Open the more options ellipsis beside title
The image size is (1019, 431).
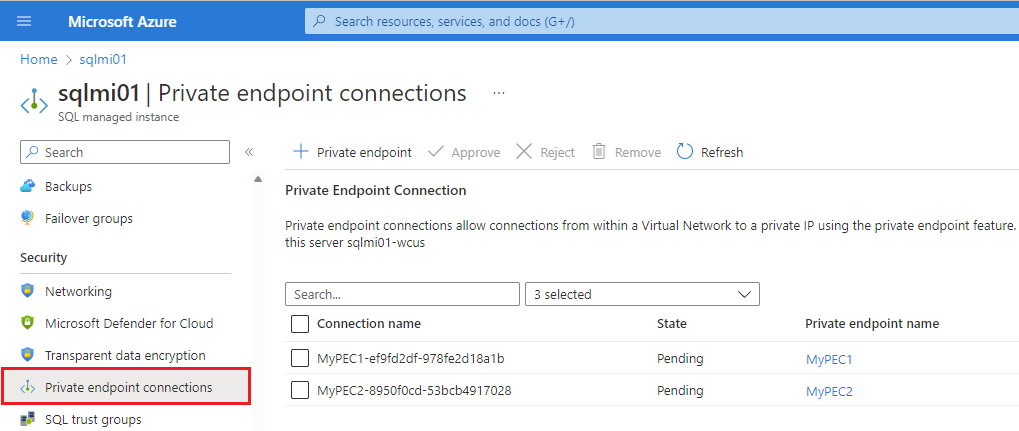coord(499,93)
